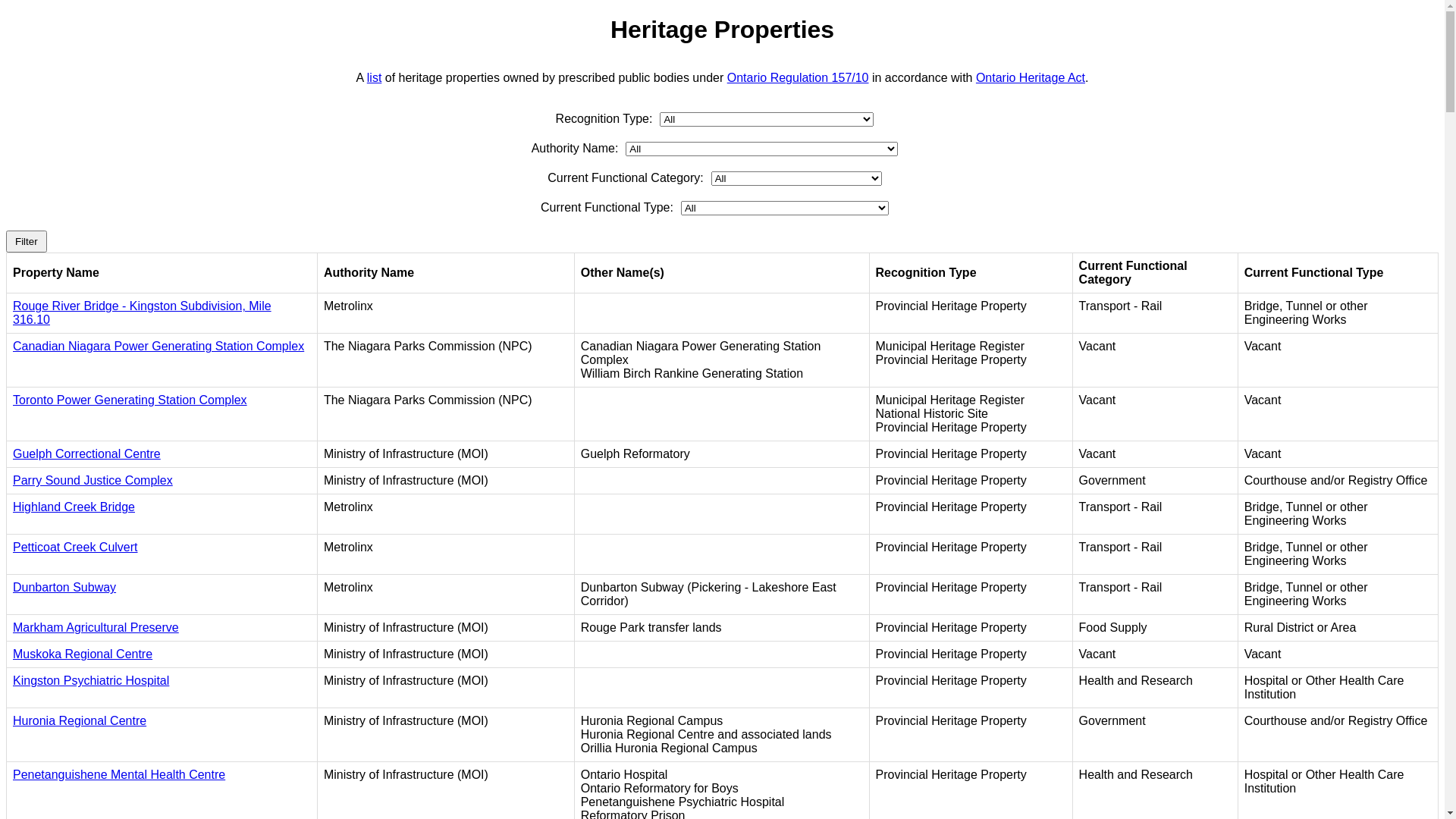This screenshot has height=819, width=1456.
Task: Open Toronto Power Generating Station Complex link
Action: [130, 400]
